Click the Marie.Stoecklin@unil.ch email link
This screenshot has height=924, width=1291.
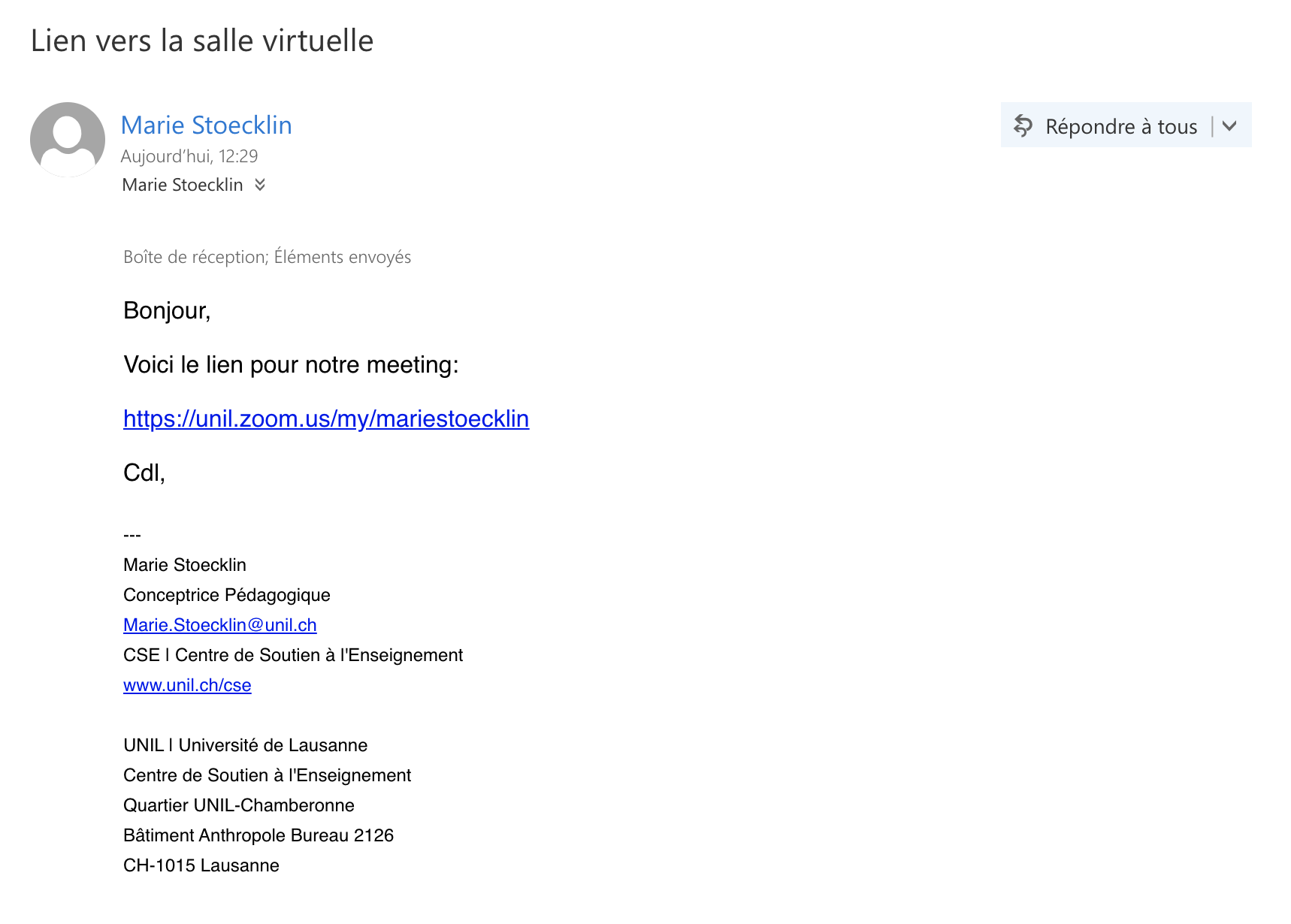[219, 625]
